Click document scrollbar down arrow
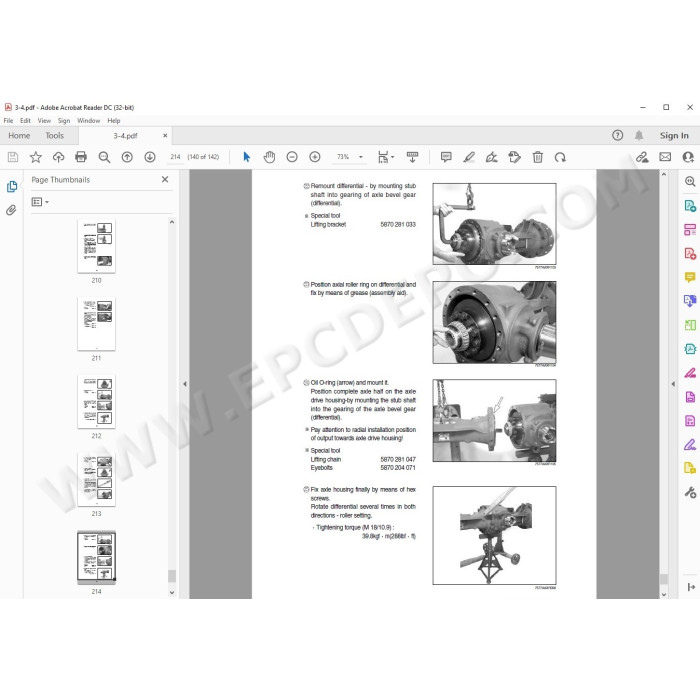Screen dimensions: 700x700 pyautogui.click(x=664, y=594)
